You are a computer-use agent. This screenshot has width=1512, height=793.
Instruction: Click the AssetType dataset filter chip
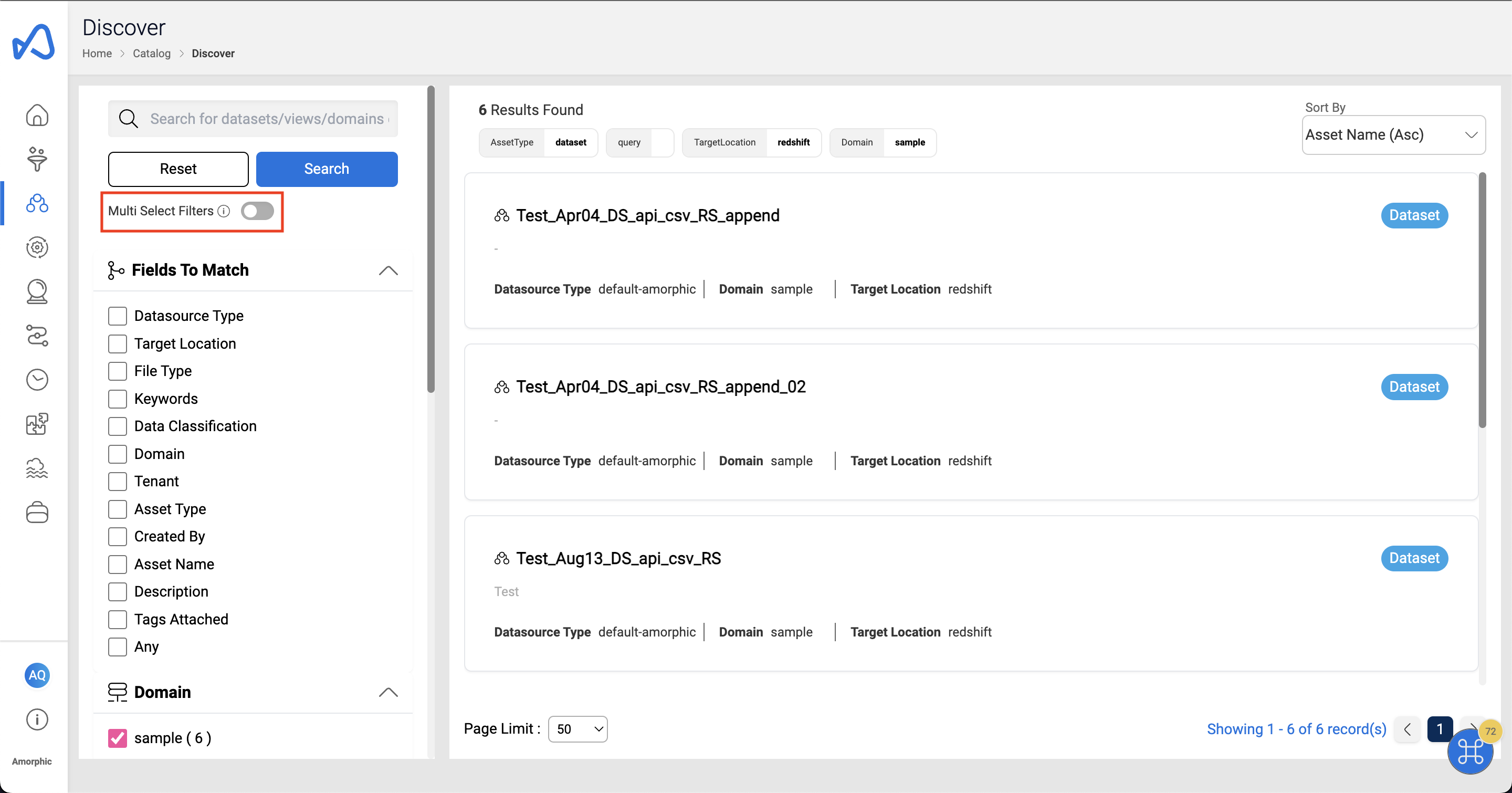(x=538, y=143)
